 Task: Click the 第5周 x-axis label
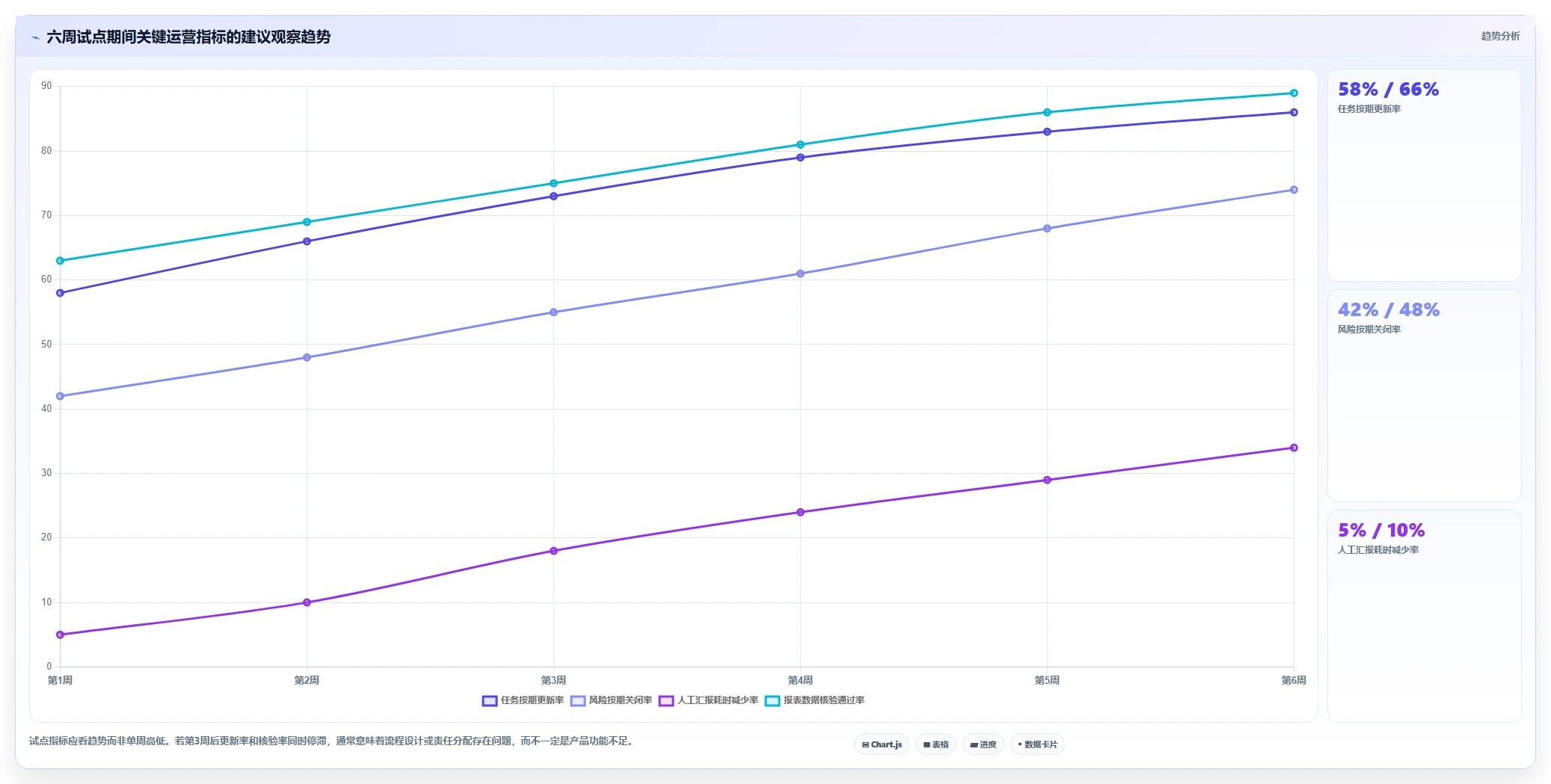pyautogui.click(x=1047, y=680)
